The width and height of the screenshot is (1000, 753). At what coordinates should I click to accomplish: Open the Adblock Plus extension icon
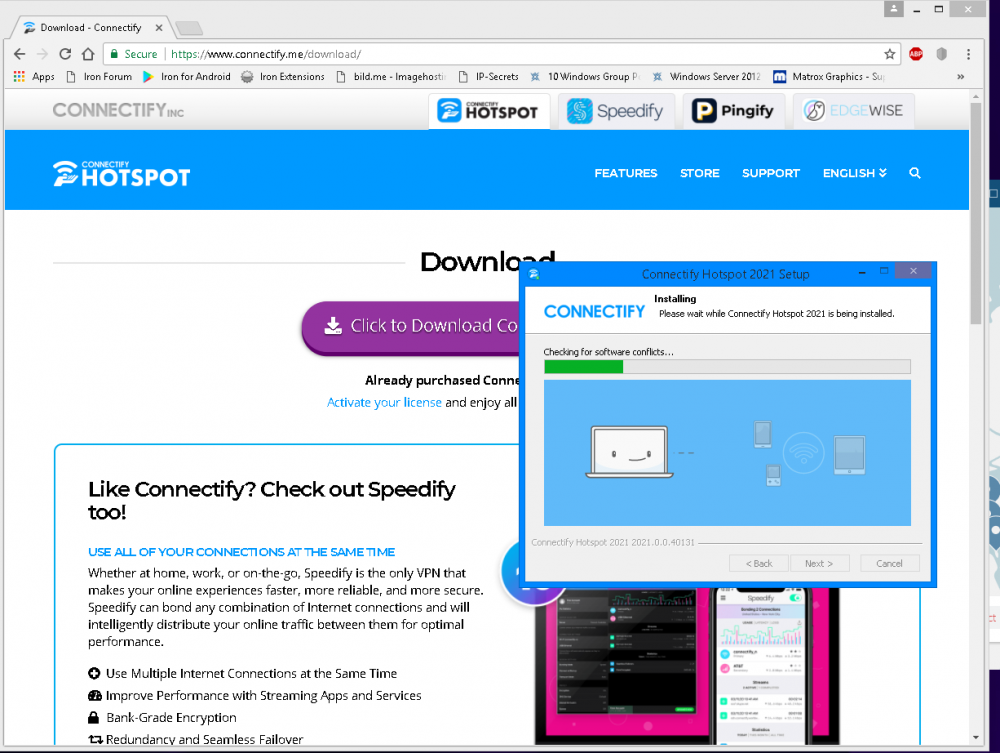(916, 54)
